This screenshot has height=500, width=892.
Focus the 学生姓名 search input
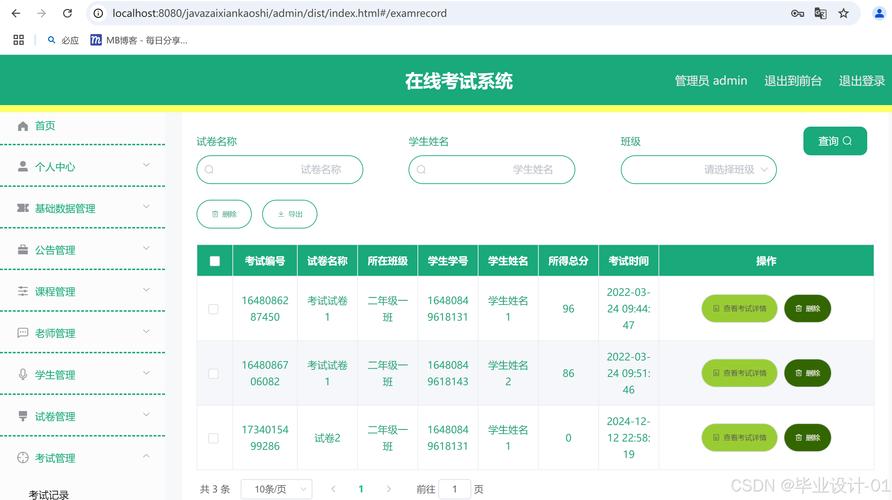click(x=492, y=170)
